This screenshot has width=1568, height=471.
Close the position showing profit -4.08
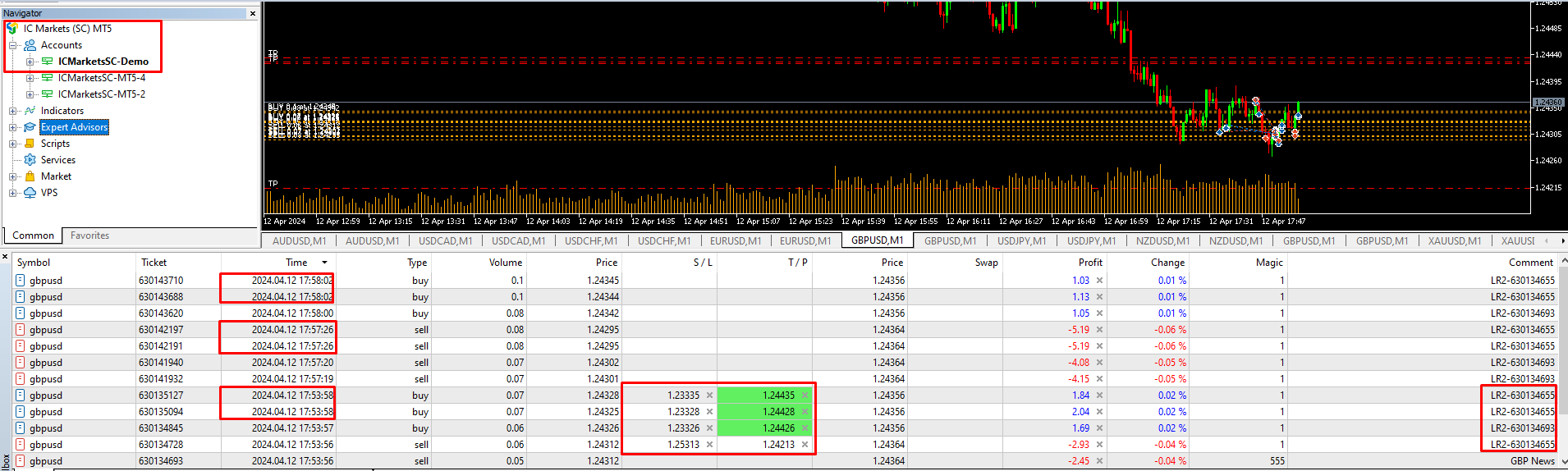(x=1099, y=363)
